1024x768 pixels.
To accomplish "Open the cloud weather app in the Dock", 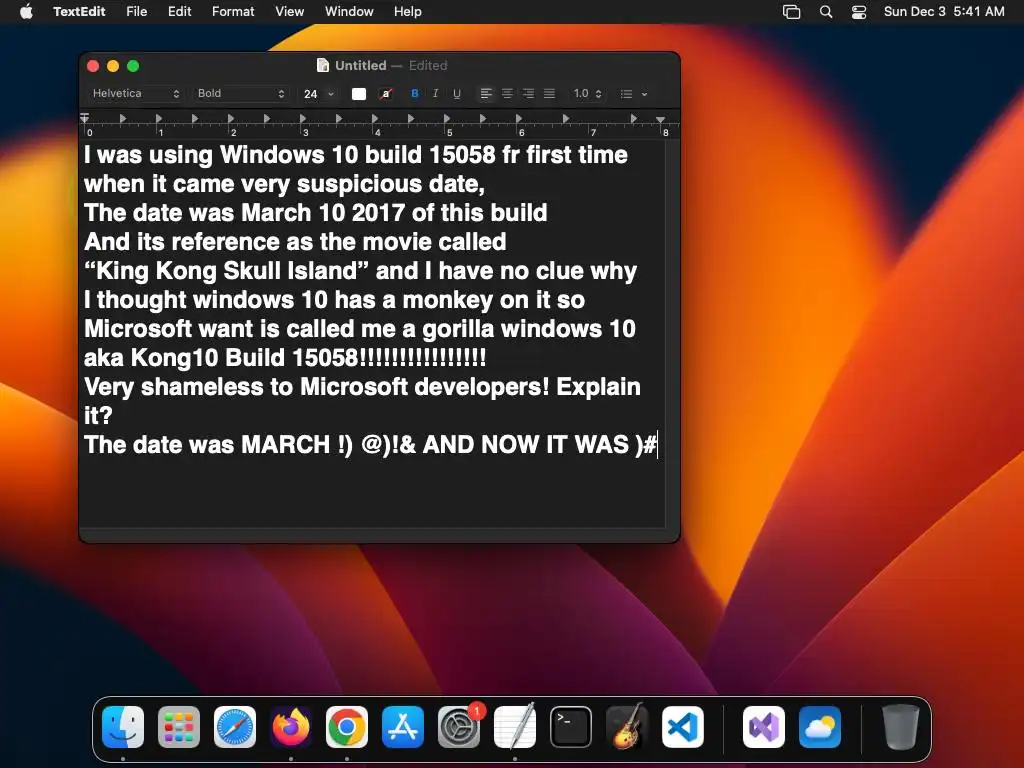I will point(820,727).
